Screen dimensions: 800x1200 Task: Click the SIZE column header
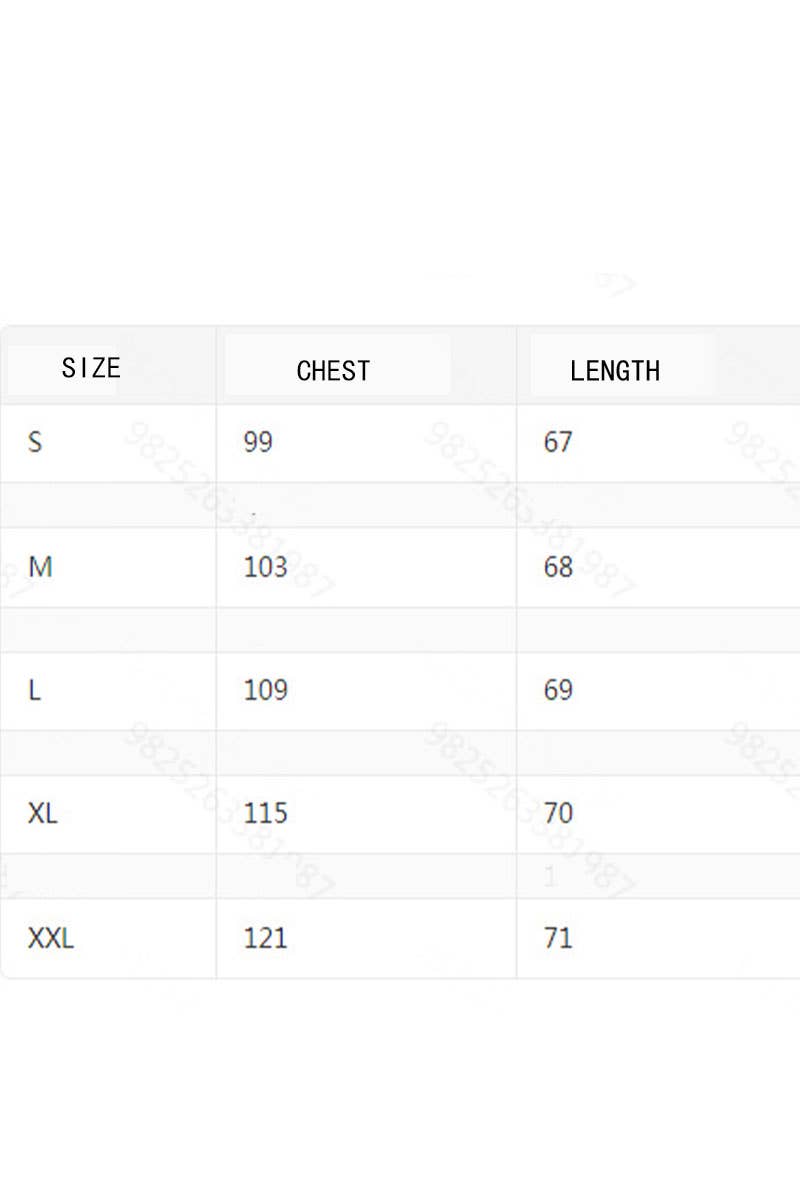[x=91, y=368]
